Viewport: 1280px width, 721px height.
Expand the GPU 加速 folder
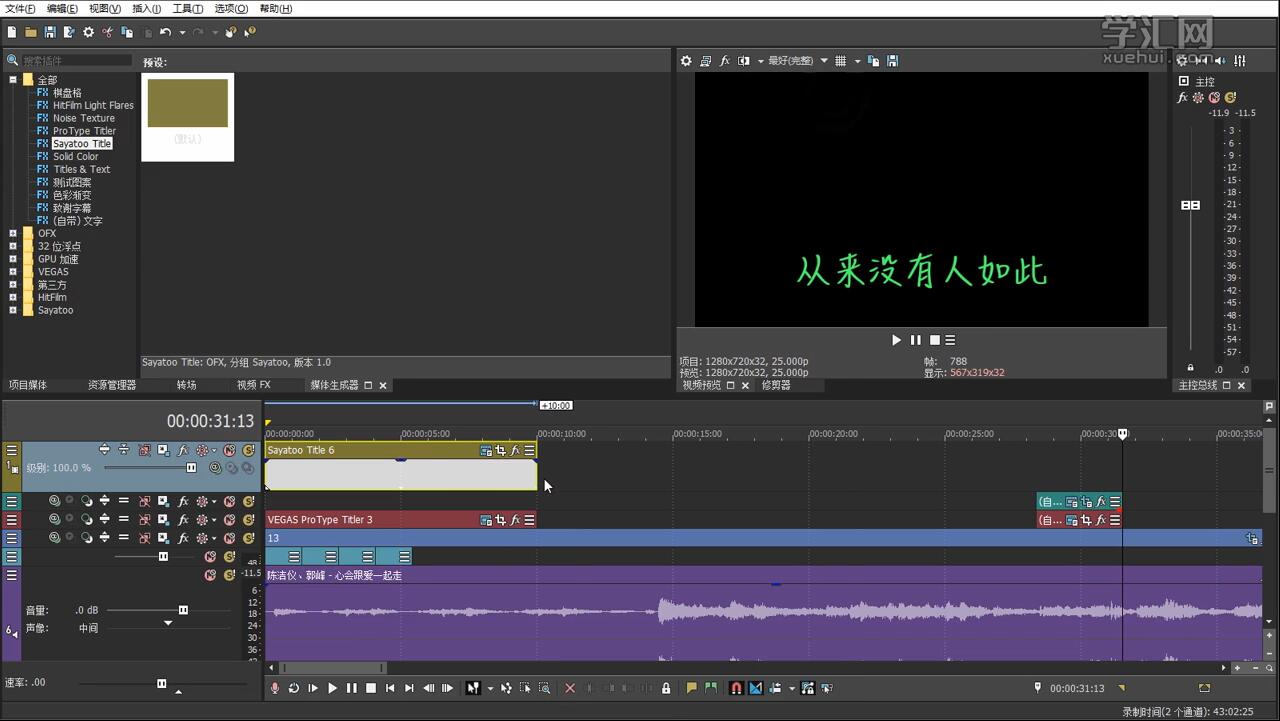tap(13, 259)
